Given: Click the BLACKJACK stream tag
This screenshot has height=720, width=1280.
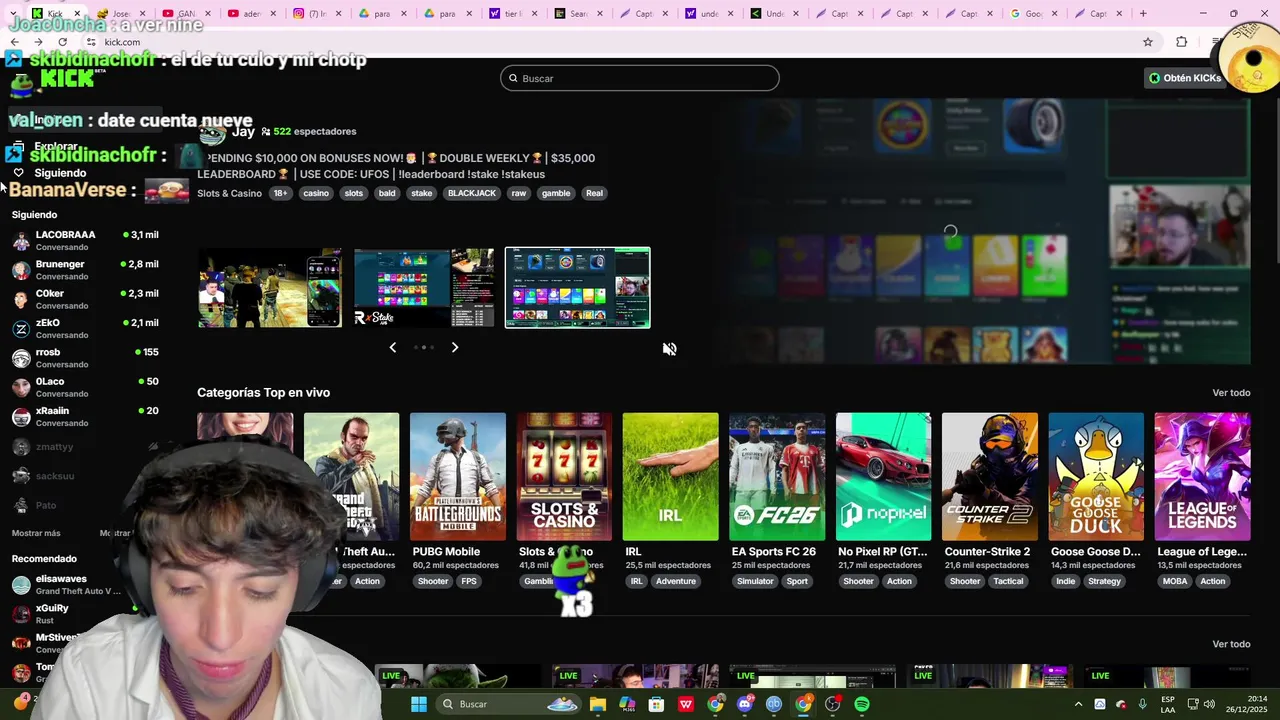Looking at the screenshot, I should 471,193.
